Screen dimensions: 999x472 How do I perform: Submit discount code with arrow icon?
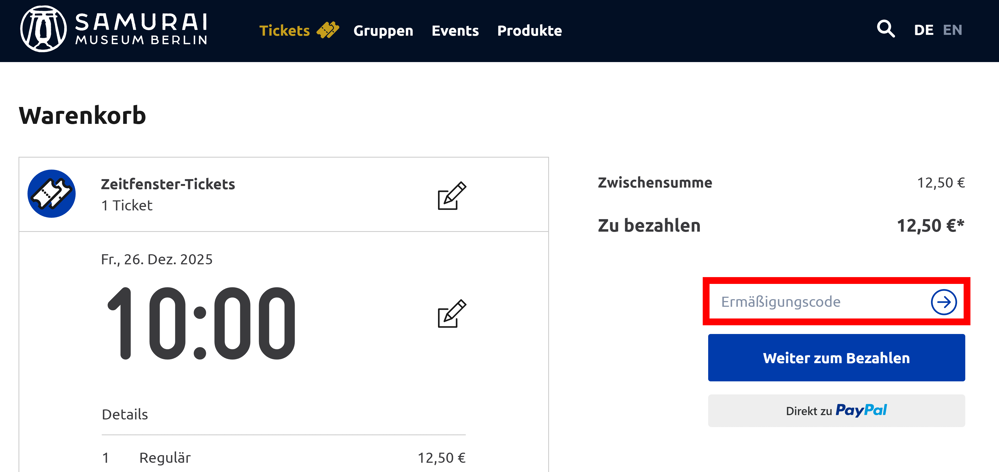pyautogui.click(x=944, y=302)
